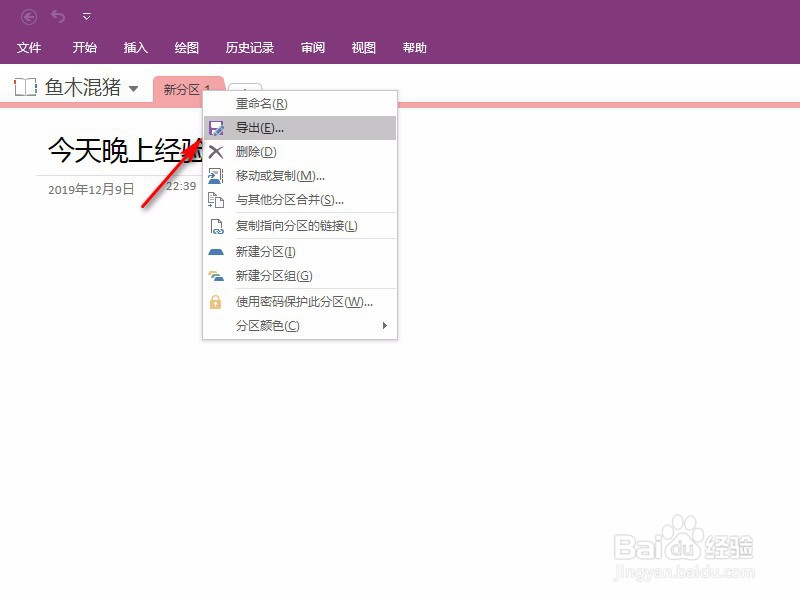Choose 导出(E)... from the context menu

(300, 128)
